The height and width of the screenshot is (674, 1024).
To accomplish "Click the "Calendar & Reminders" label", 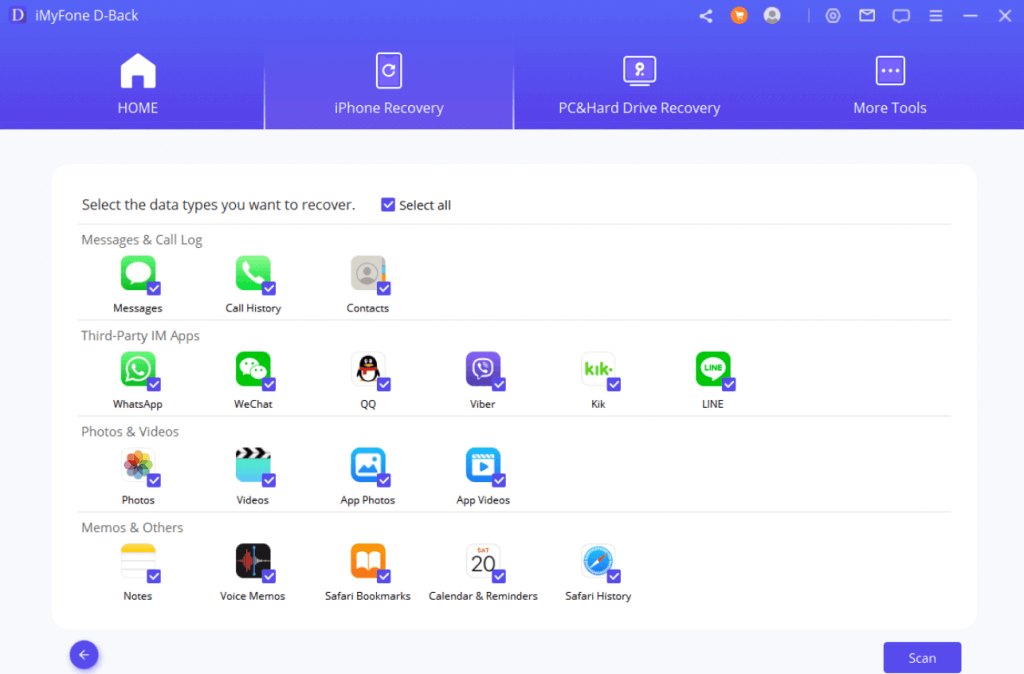I will point(483,596).
